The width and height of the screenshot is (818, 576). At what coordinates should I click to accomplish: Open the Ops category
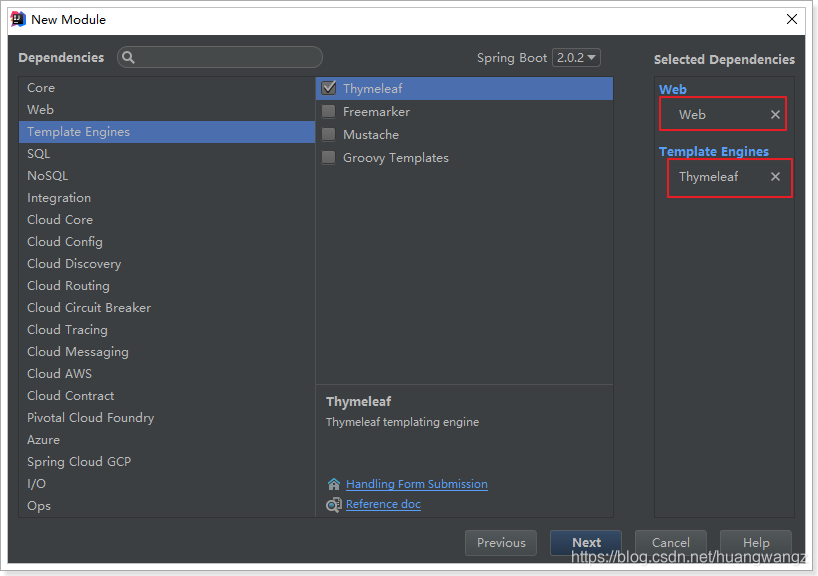pos(167,506)
